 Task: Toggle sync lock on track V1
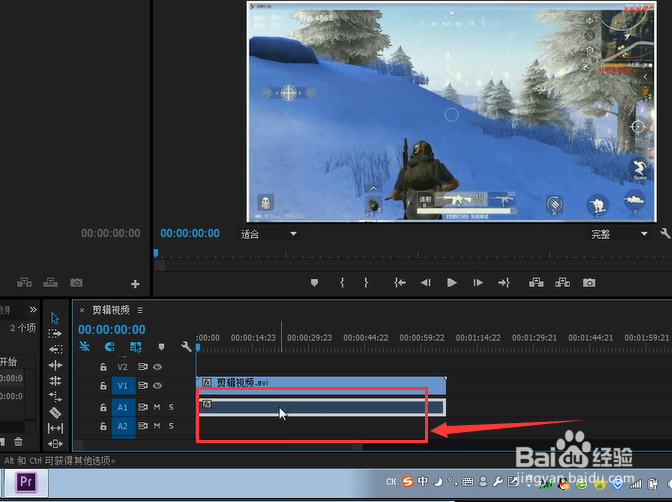(143, 386)
